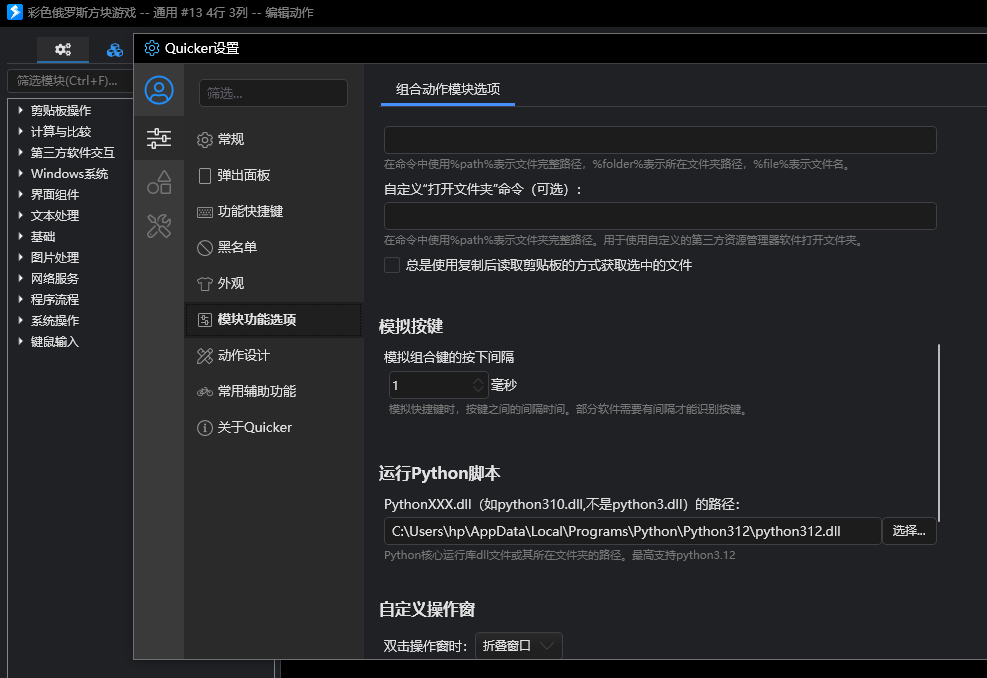987x678 pixels.
Task: Click the keyboard icon beside 功能快捷键
Action: click(205, 212)
